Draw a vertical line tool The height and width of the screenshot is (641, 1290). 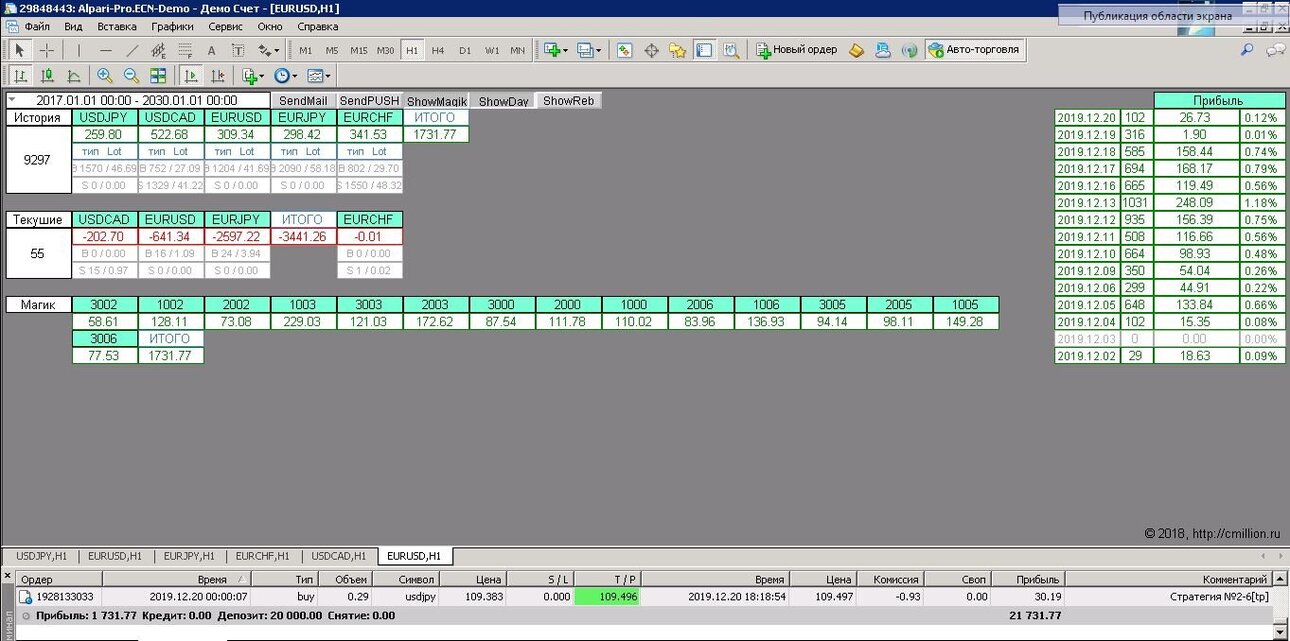79,50
